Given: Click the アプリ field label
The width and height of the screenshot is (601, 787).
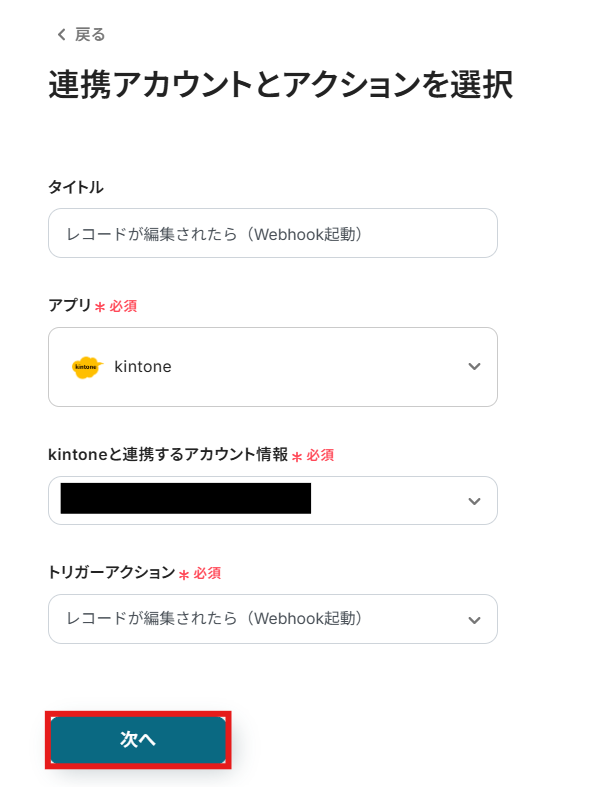Looking at the screenshot, I should tap(69, 305).
